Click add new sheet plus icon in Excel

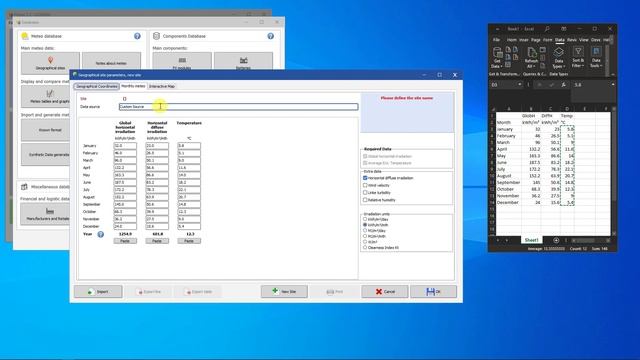(x=556, y=240)
